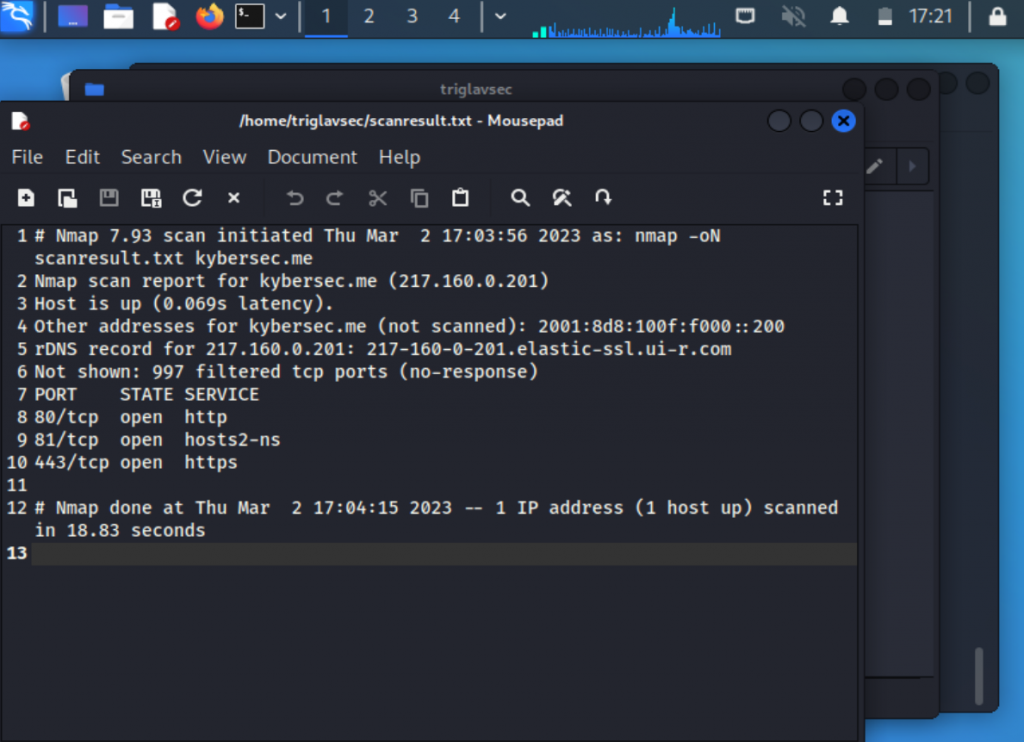The height and width of the screenshot is (742, 1024).
Task: Create a new document in Mousepad toolbar
Action: (x=26, y=198)
